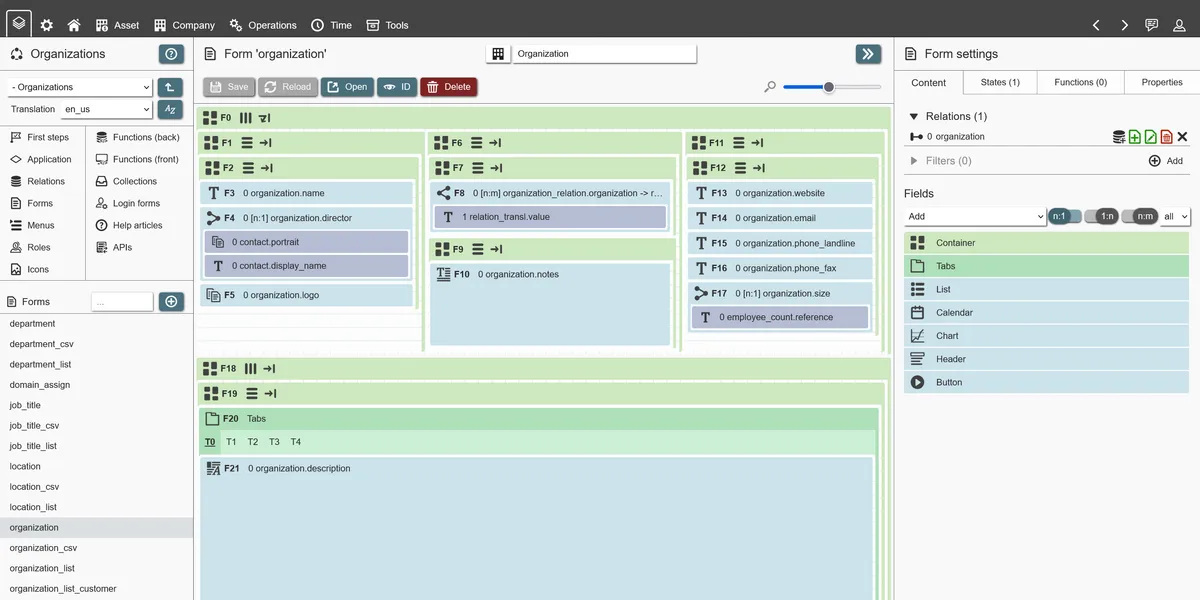
Task: Collapse form settings with double-chevron button
Action: (x=868, y=54)
